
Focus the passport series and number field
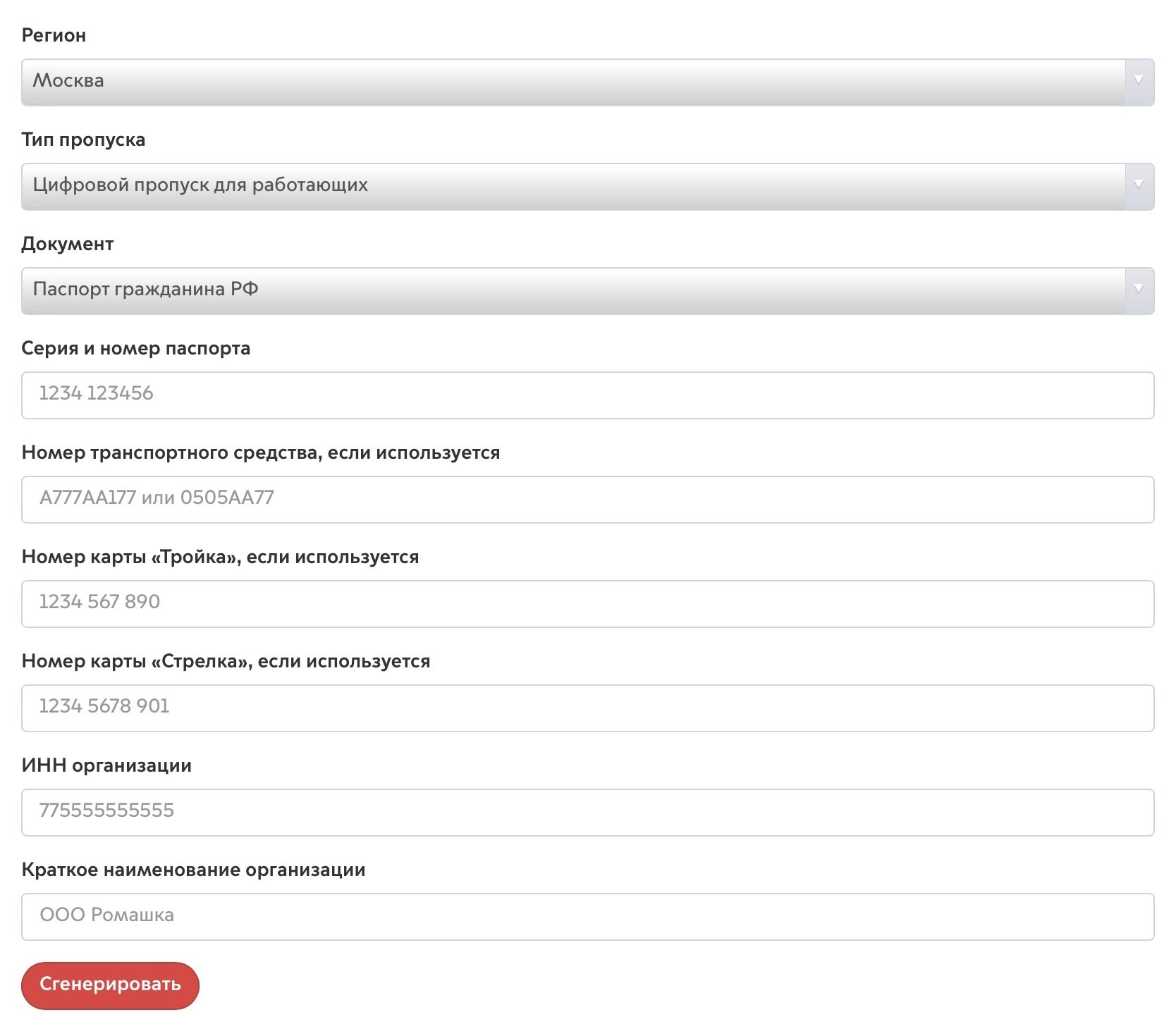[587, 395]
